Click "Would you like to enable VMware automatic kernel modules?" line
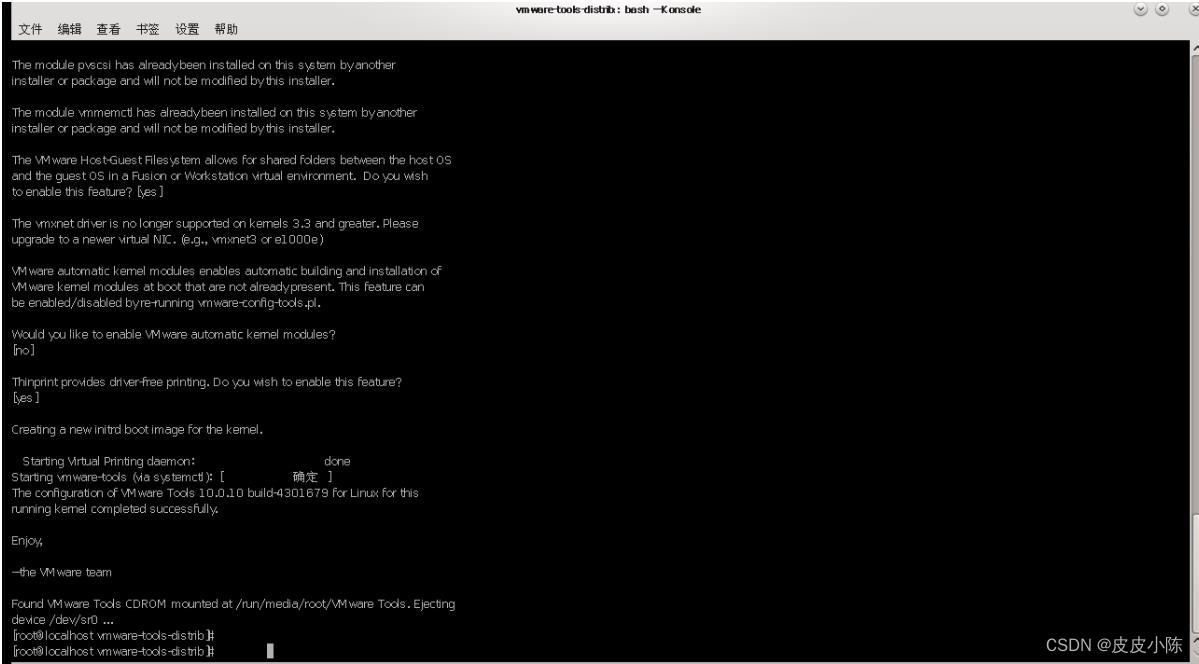Viewport: 1199px width, 664px height. click(x=174, y=334)
